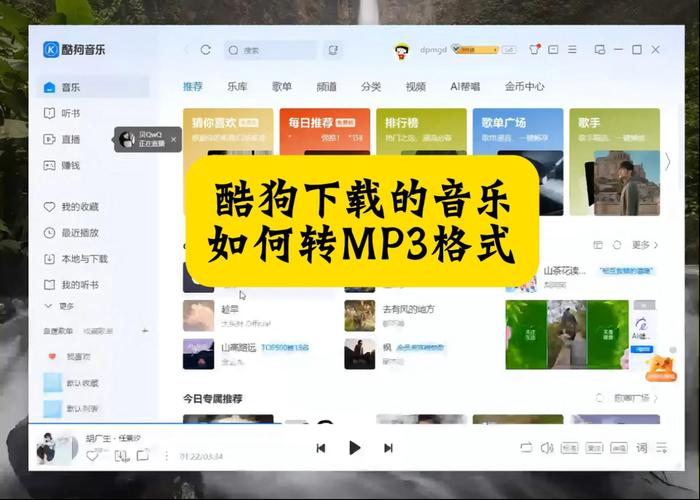700x500 pixels.
Task: Open the 歌手 card
Action: click(614, 162)
